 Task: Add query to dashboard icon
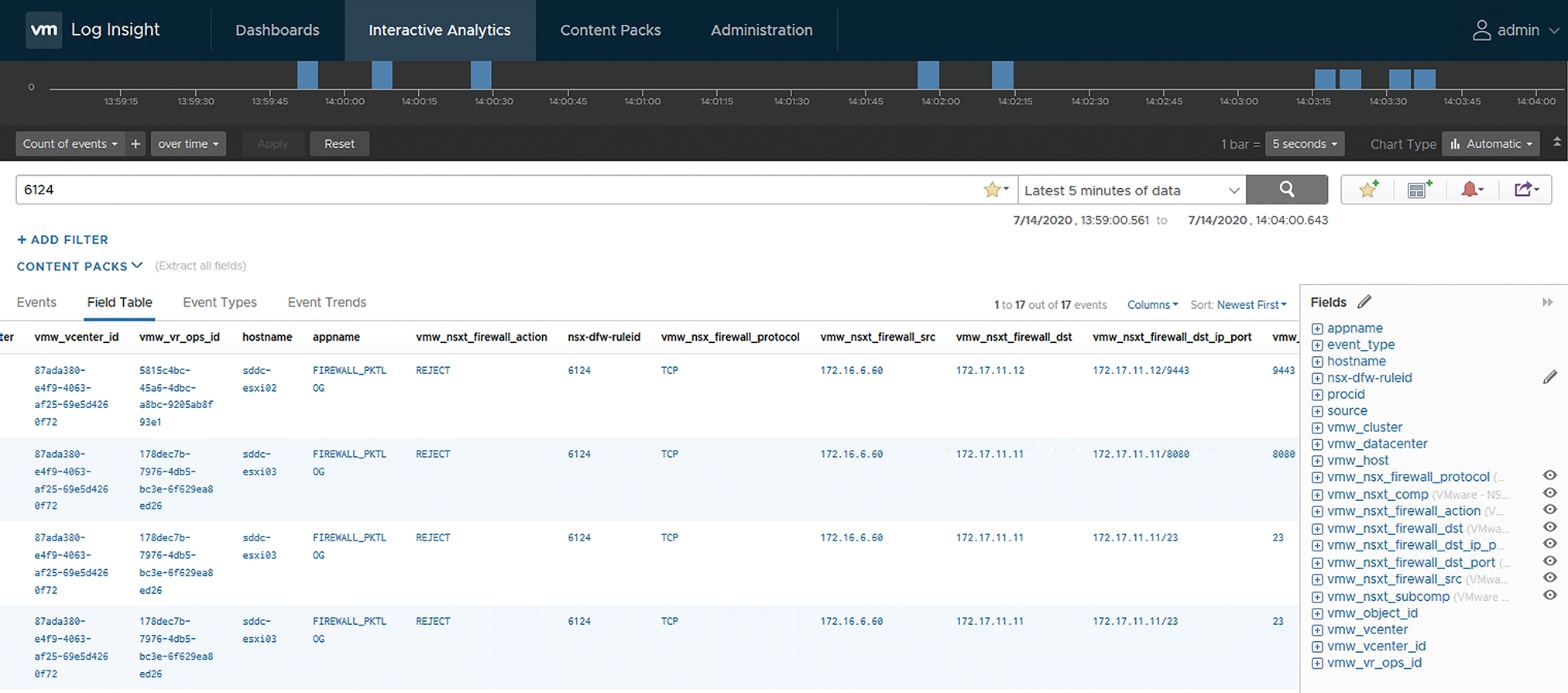tap(1419, 190)
